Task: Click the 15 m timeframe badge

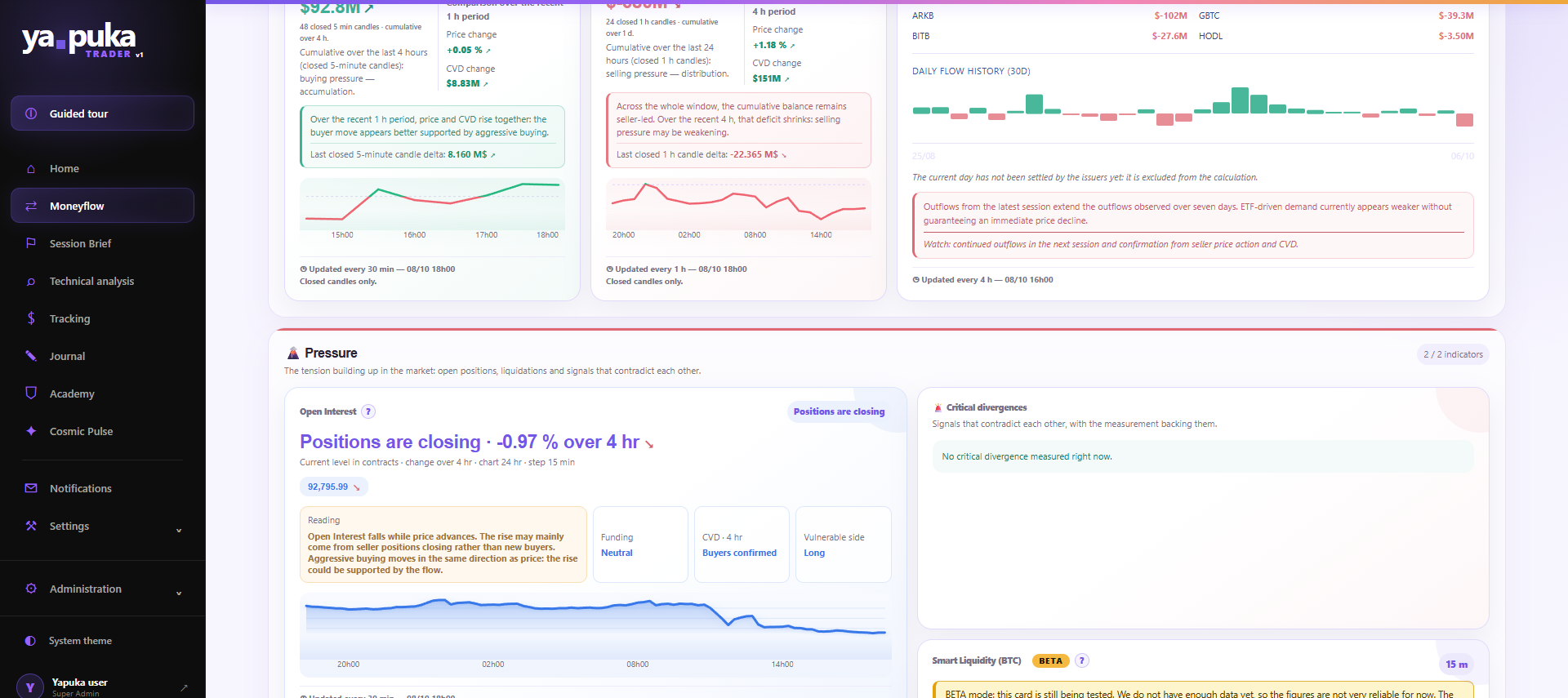Action: [x=1456, y=665]
